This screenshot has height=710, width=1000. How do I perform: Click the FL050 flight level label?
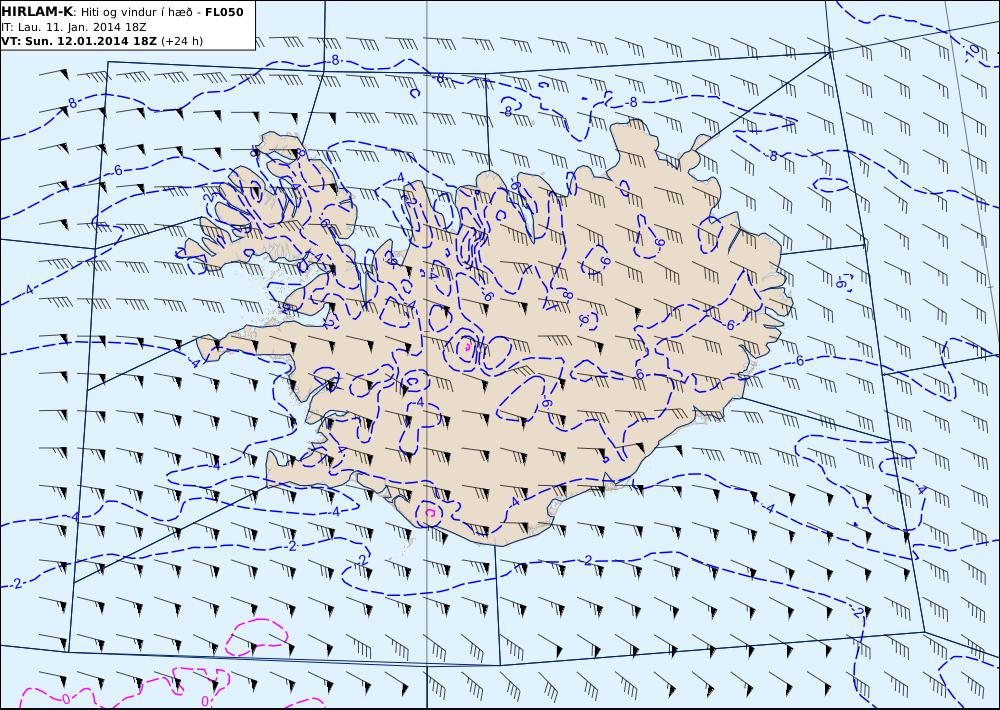tap(224, 12)
